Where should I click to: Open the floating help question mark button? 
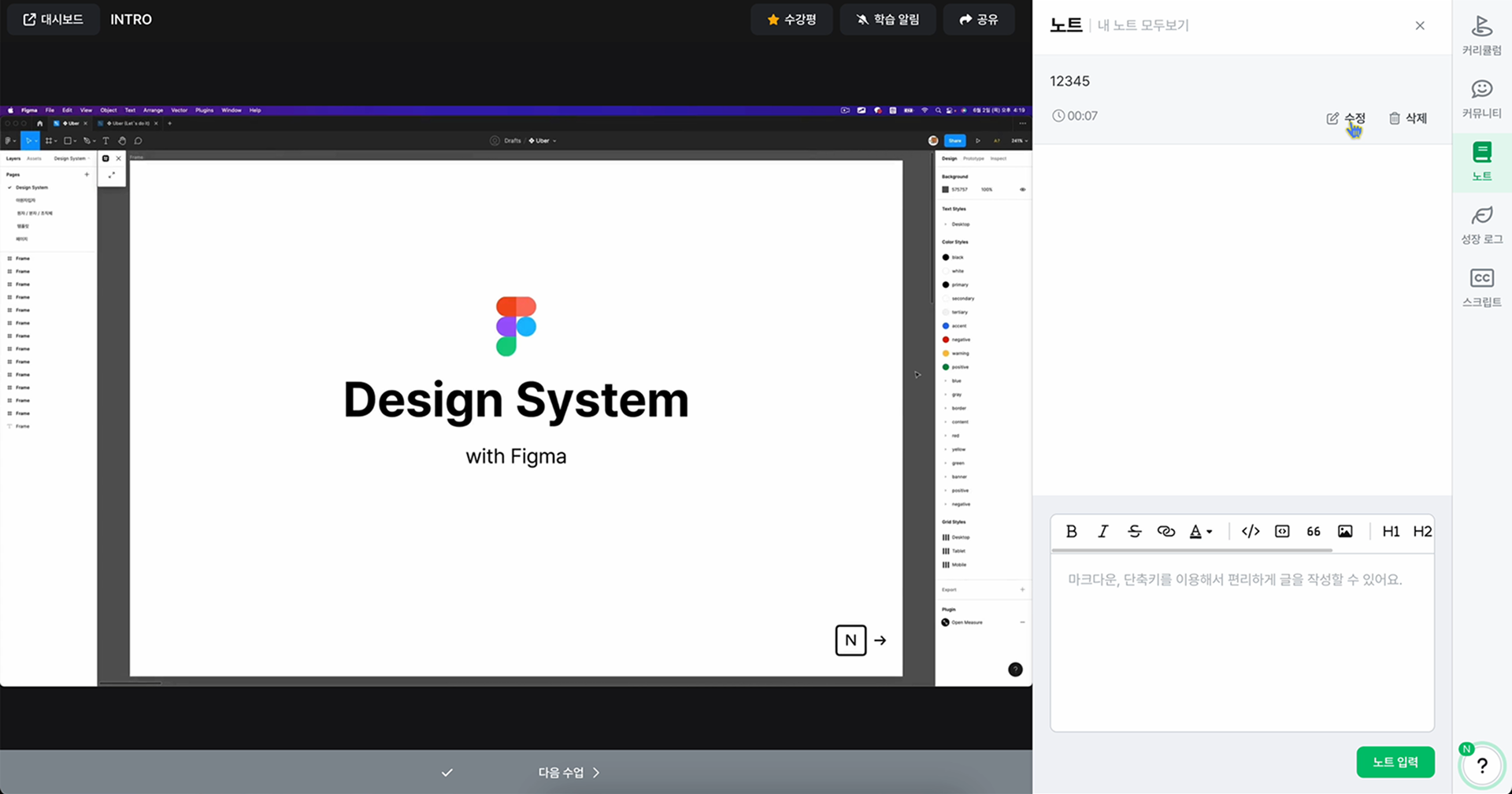(1482, 765)
